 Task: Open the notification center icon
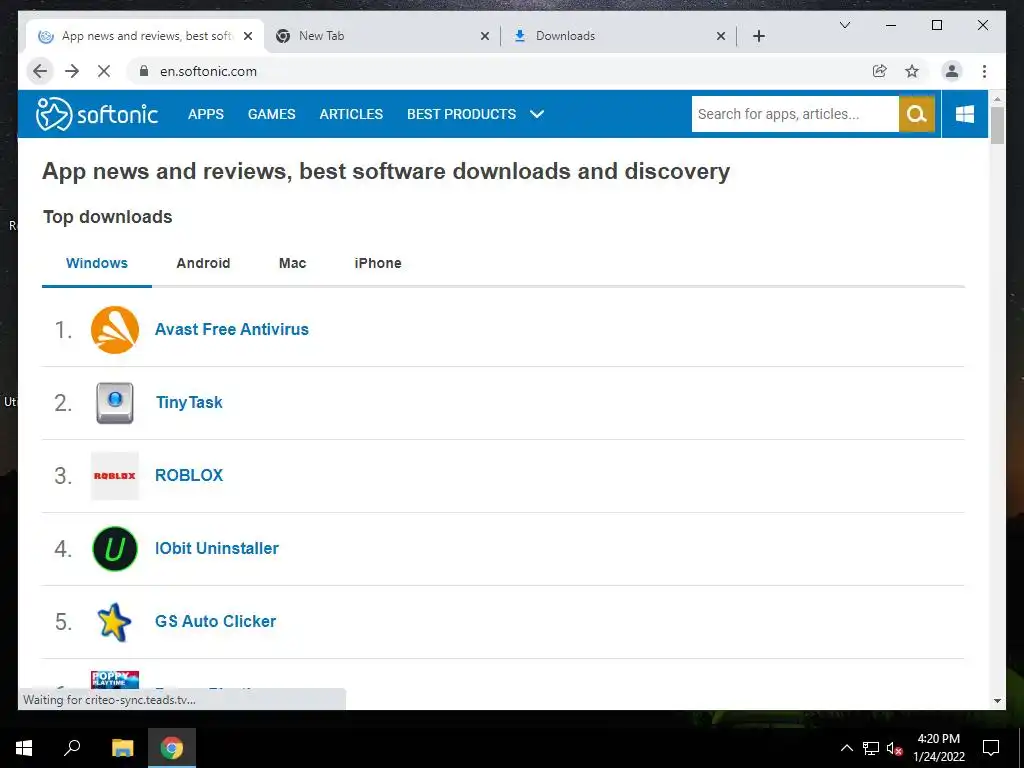(991, 748)
